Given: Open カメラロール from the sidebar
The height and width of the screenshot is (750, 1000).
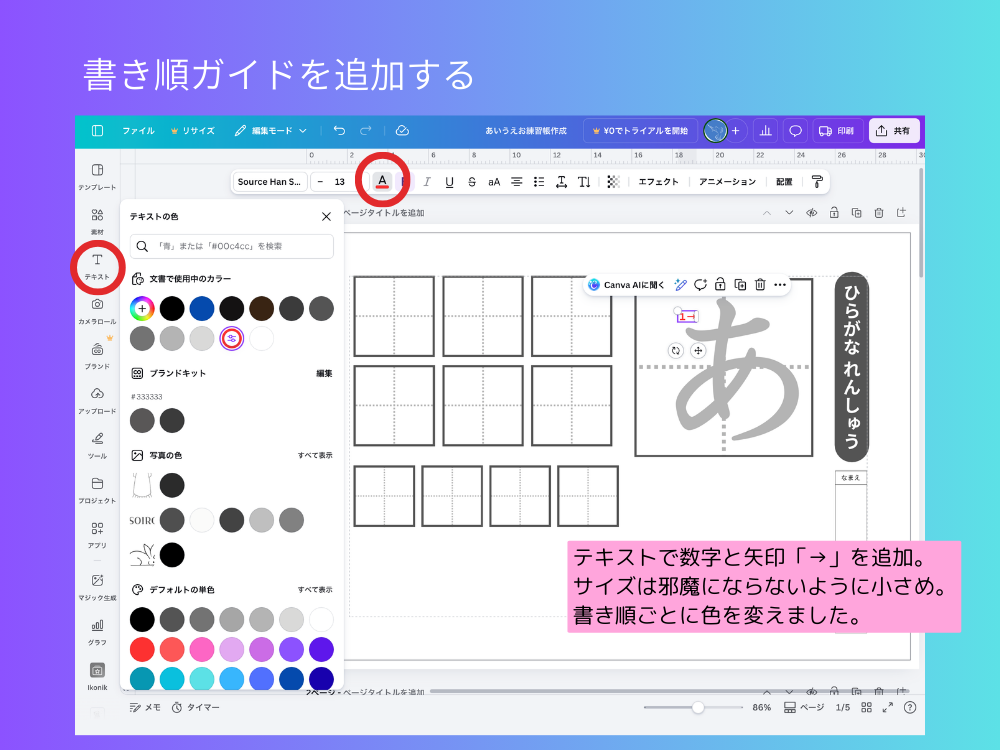Looking at the screenshot, I should 96,310.
